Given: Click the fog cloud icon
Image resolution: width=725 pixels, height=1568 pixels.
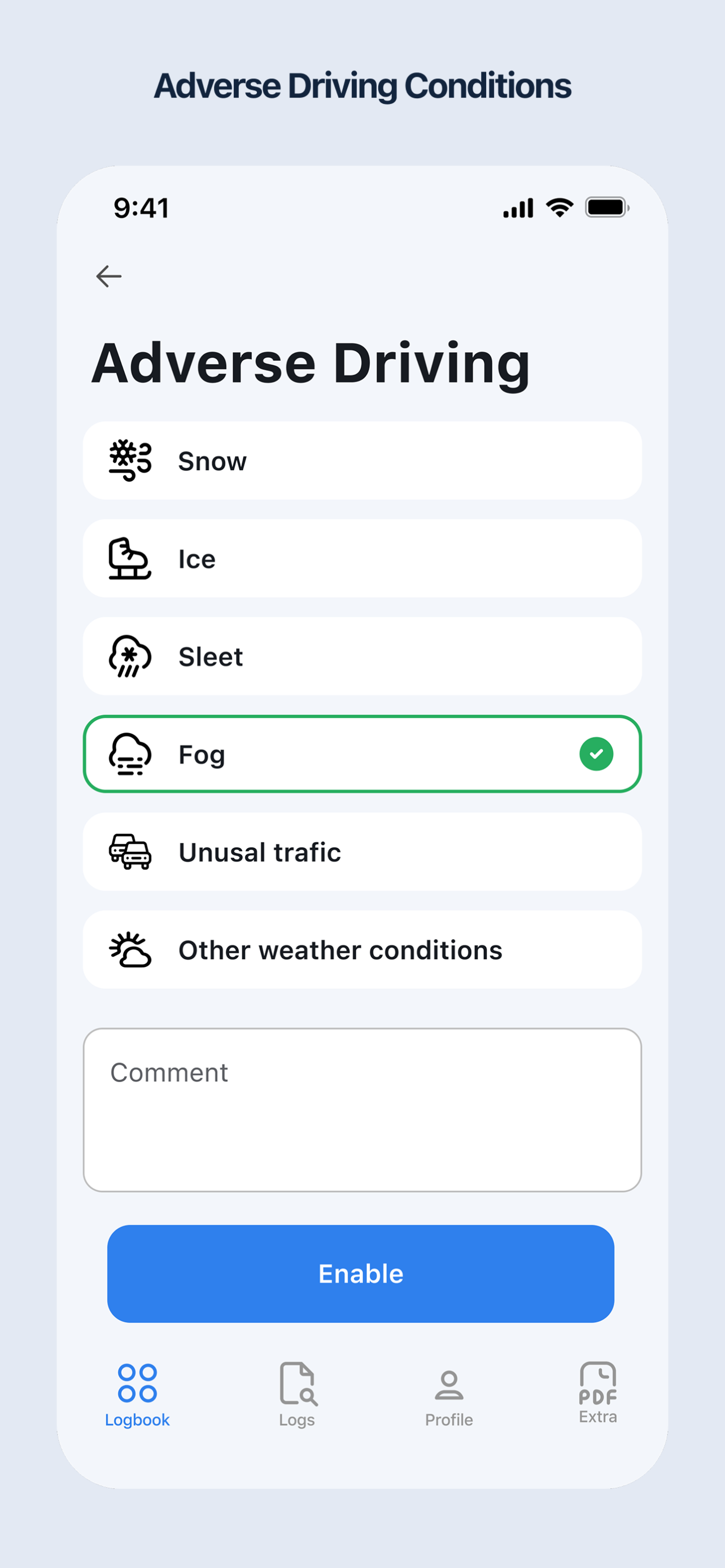Looking at the screenshot, I should (130, 754).
